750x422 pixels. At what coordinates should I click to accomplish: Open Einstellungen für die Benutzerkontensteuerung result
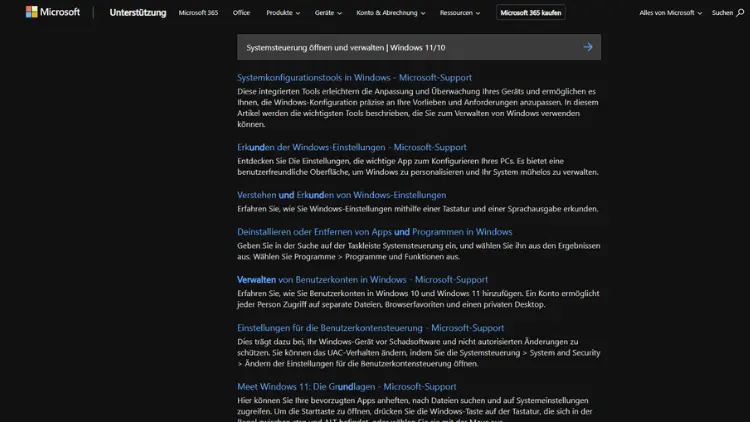370,328
